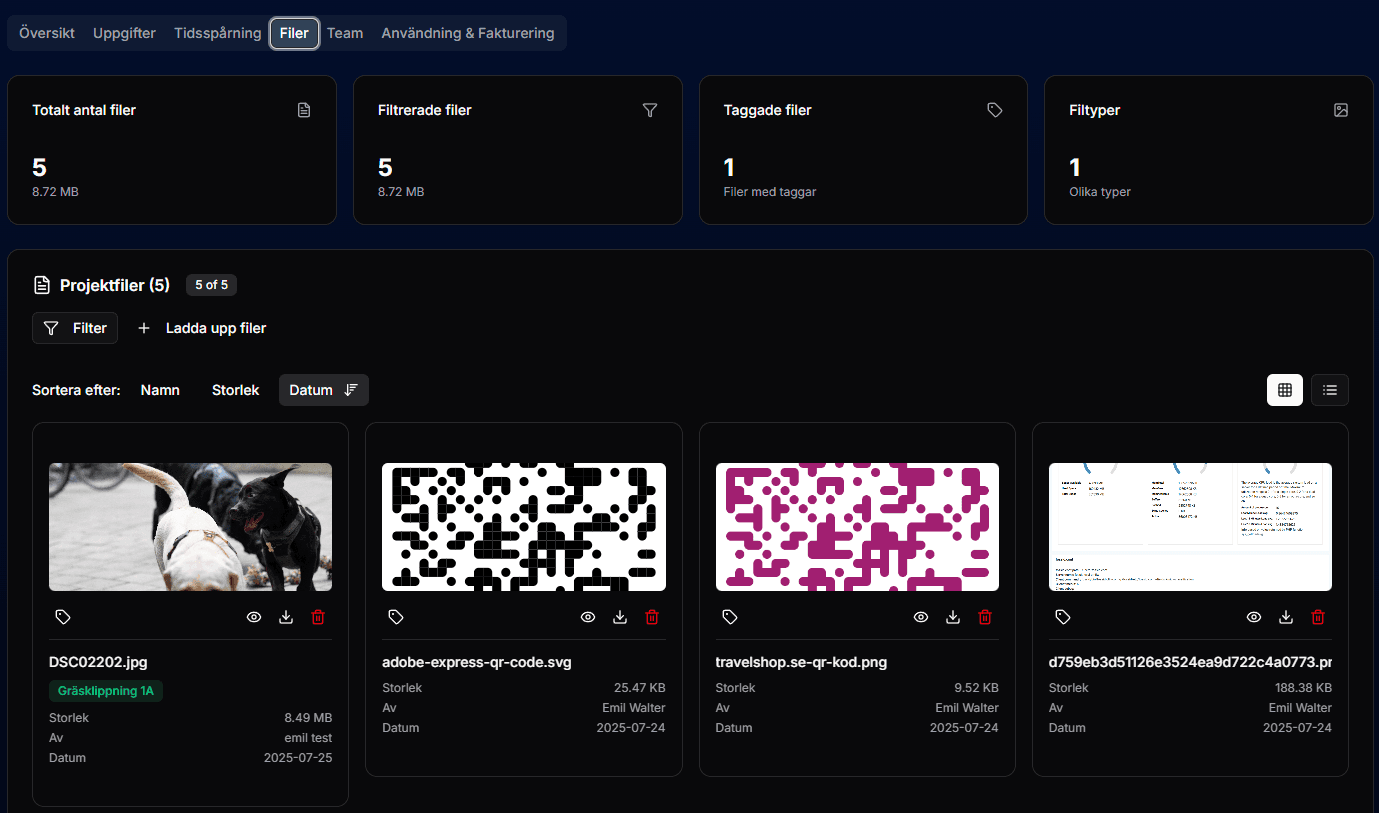The width and height of the screenshot is (1379, 813).
Task: Click the d759eb3d51126e3524ea9d722c4a0773 file name
Action: coord(1190,662)
